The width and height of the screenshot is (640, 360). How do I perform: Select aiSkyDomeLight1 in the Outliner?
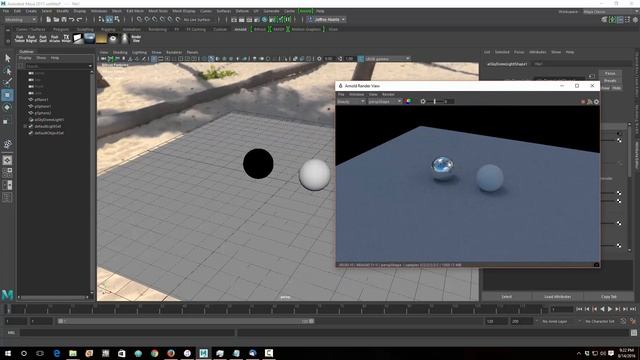coord(49,120)
